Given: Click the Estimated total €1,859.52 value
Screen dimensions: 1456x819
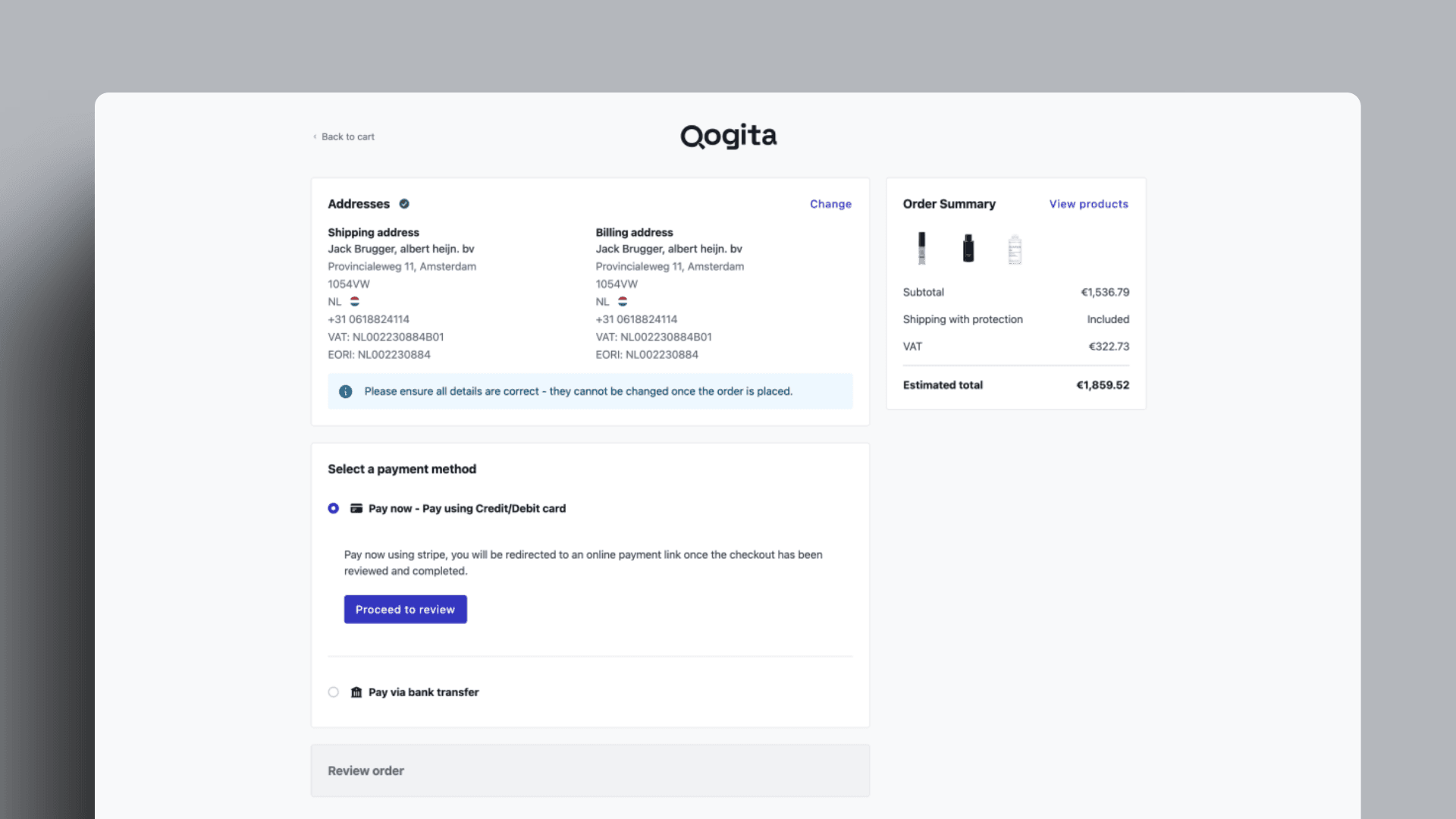Looking at the screenshot, I should 1103,385.
